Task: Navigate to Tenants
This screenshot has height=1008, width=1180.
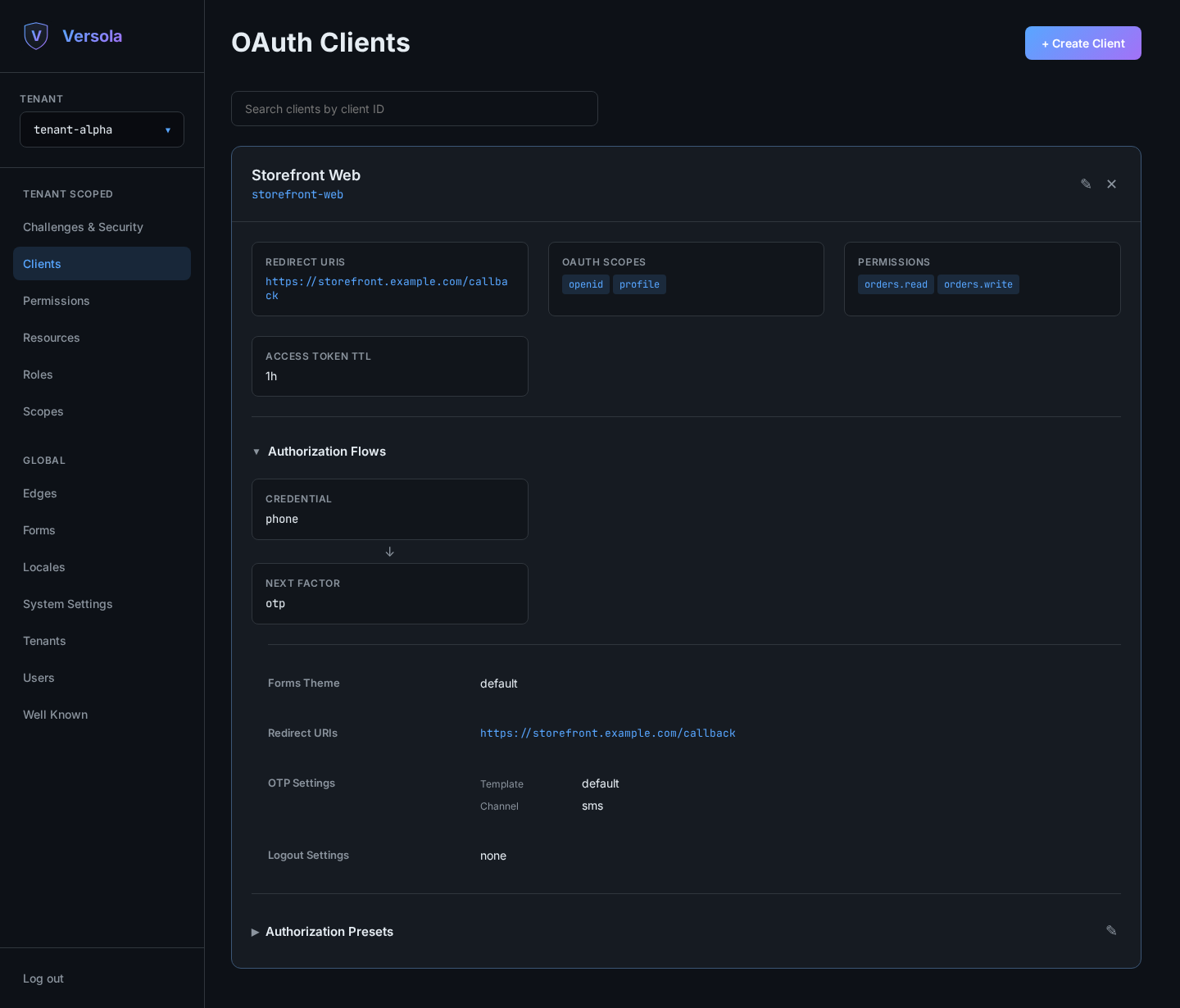Action: click(102, 641)
